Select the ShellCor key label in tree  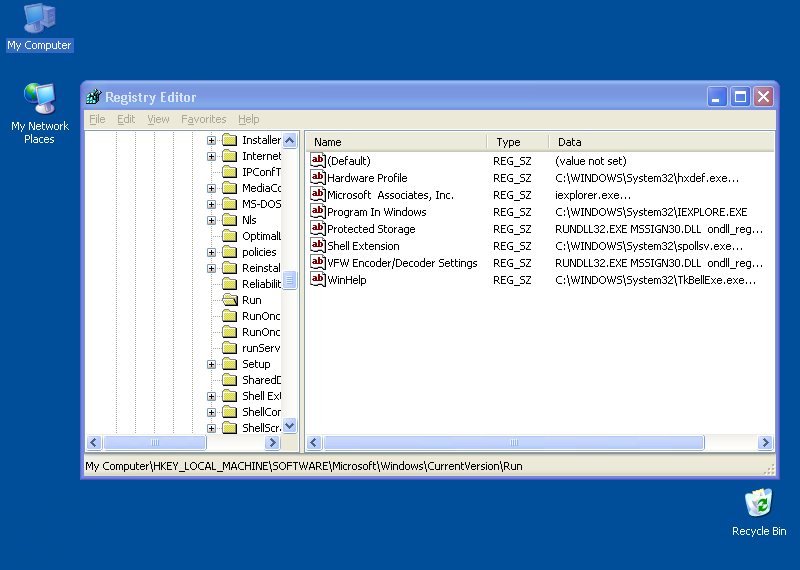(x=261, y=412)
